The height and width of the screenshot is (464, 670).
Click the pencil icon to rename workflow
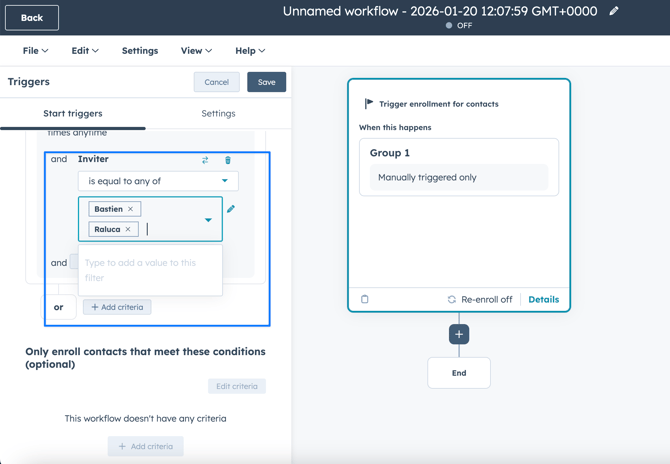pyautogui.click(x=614, y=11)
